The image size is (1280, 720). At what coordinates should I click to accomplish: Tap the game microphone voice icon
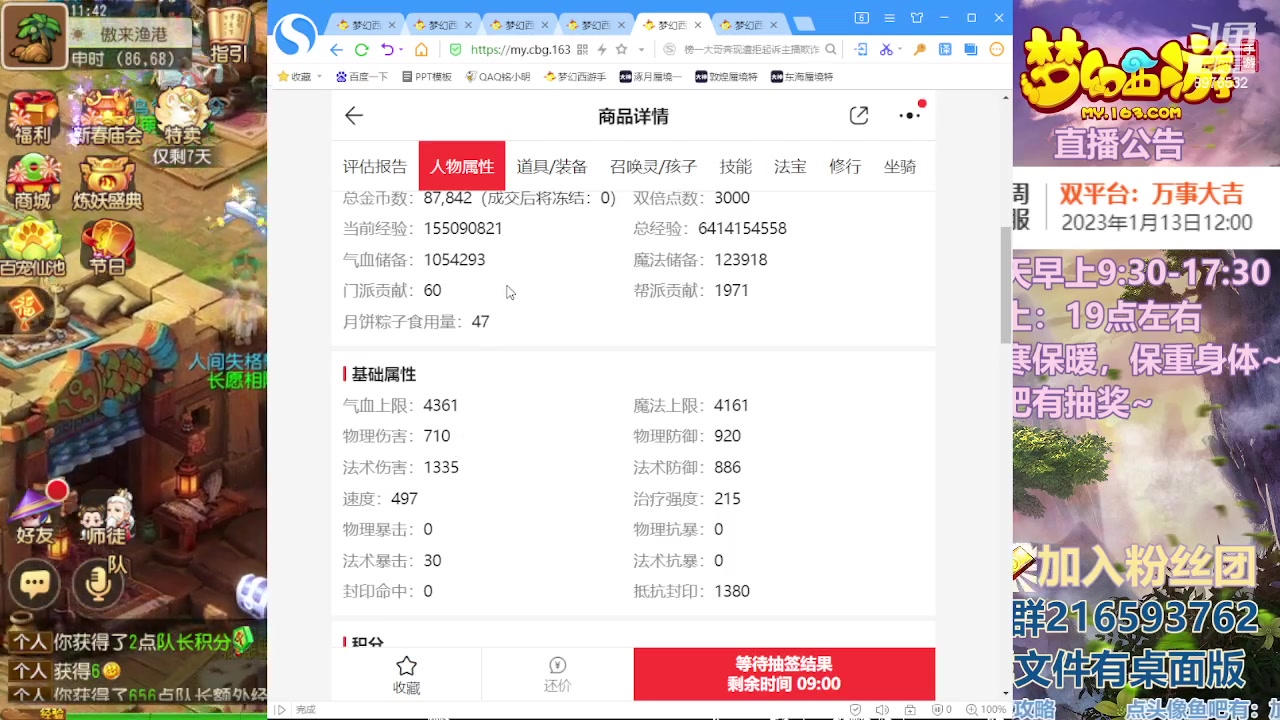(x=98, y=582)
